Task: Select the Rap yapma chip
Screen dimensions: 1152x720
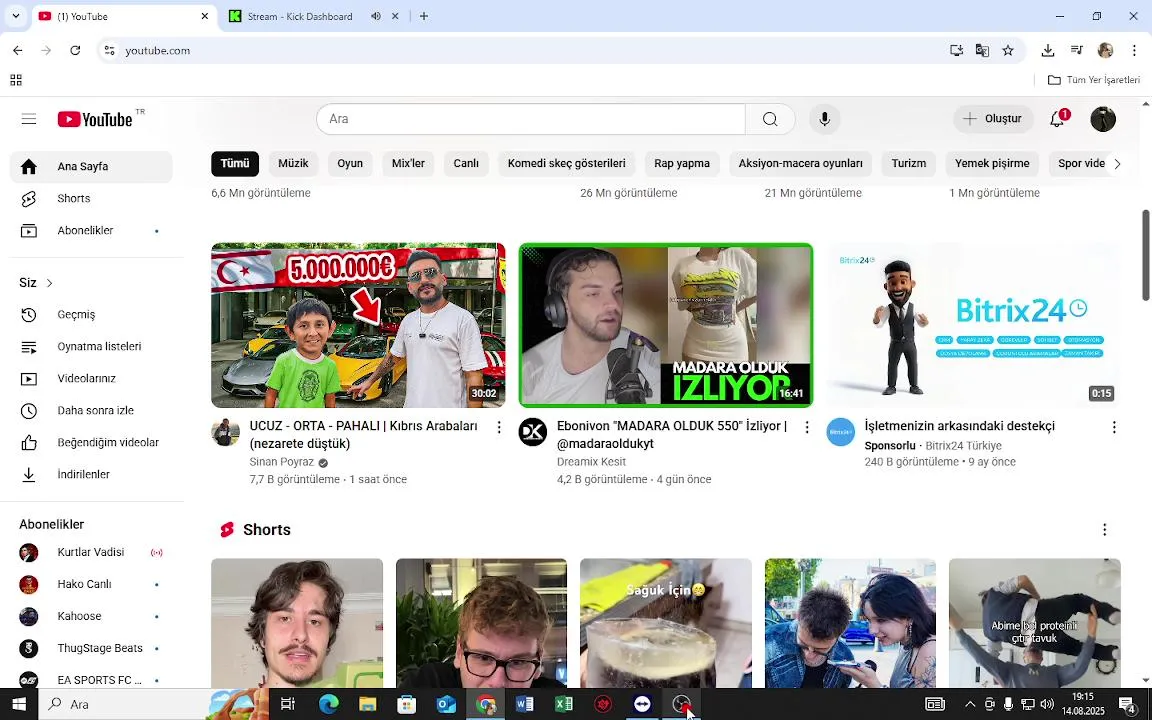Action: tap(682, 164)
